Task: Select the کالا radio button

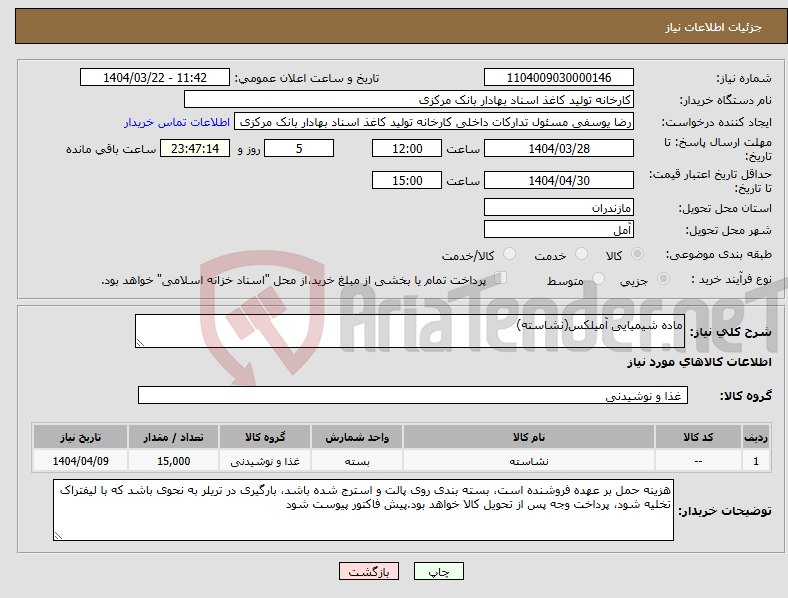Action: (637, 254)
